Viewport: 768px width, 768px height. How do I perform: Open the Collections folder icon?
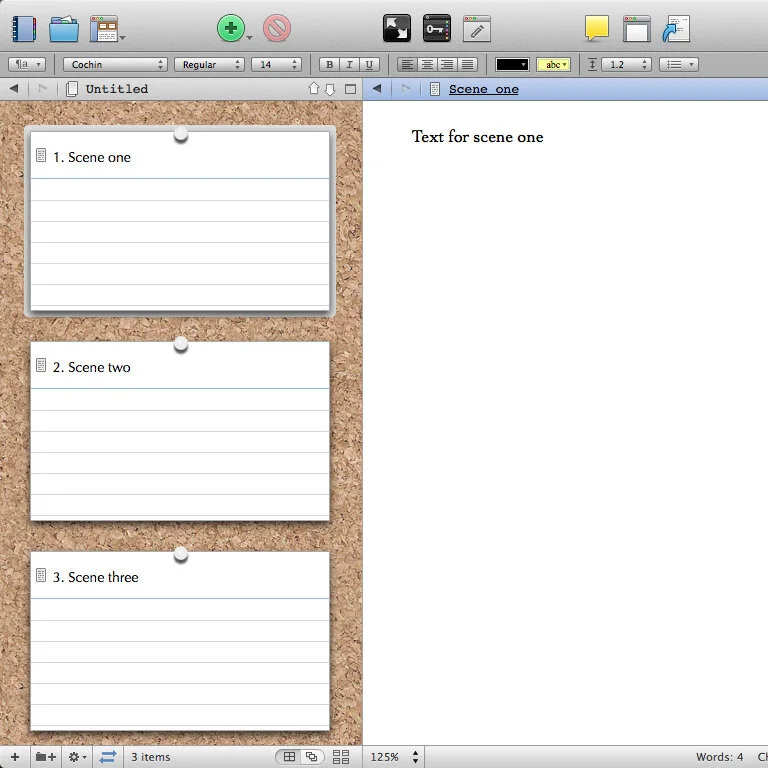tap(64, 28)
